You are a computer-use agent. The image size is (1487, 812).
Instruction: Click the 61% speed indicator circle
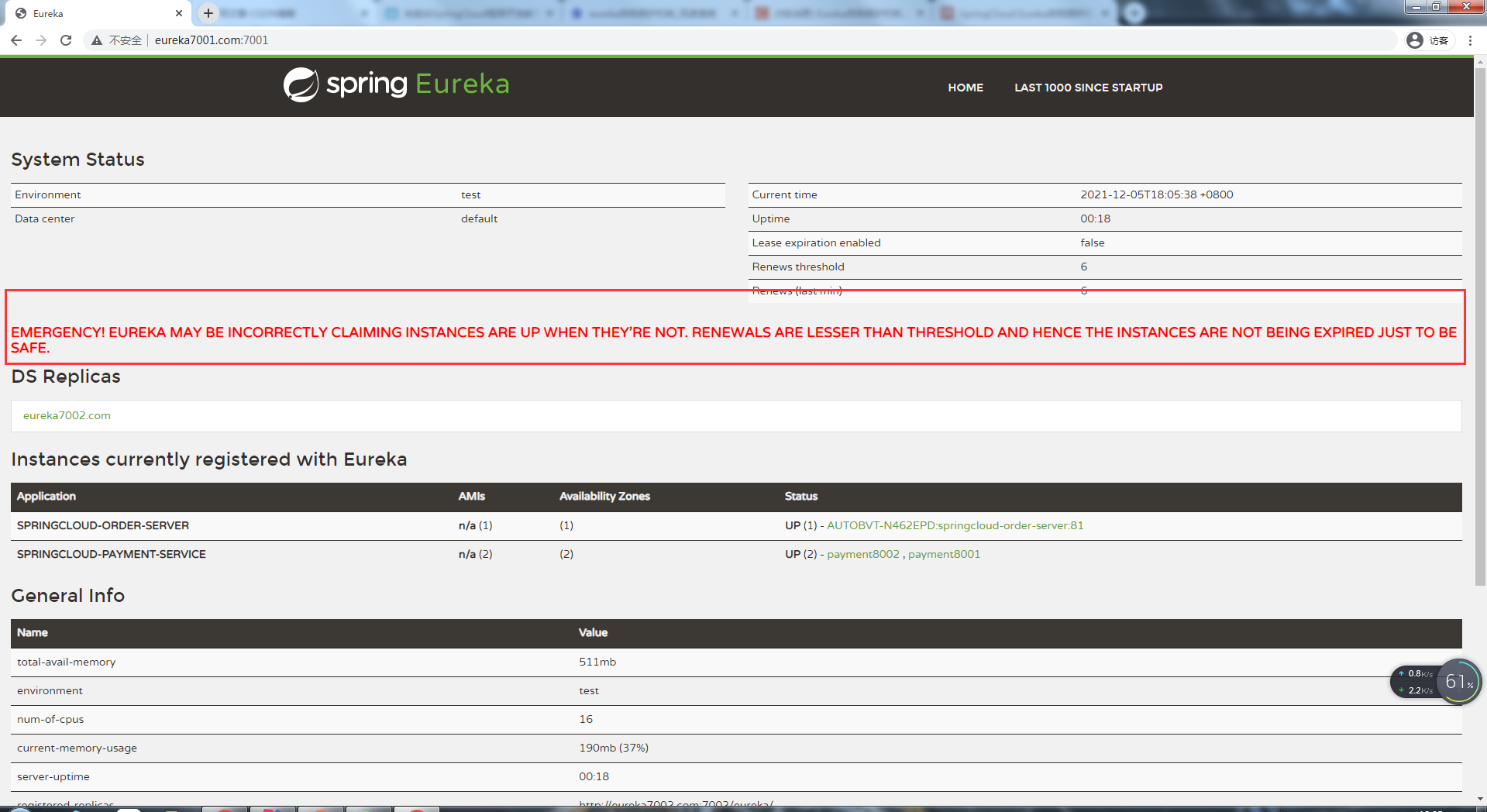(1458, 681)
